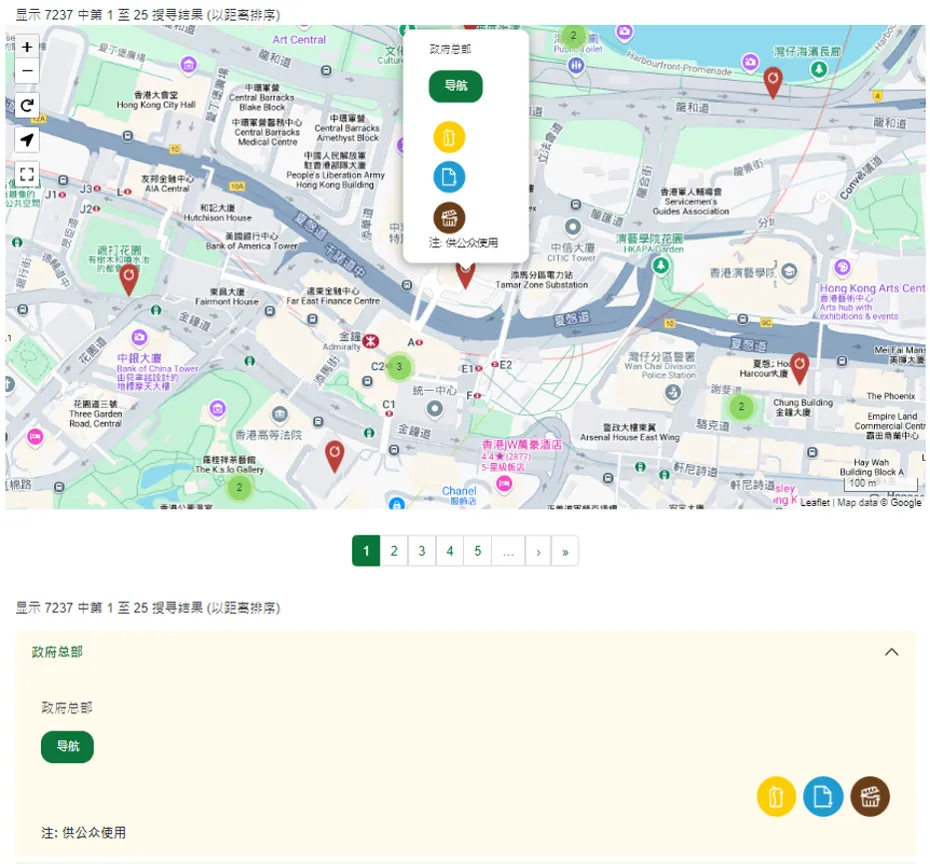930x864 pixels.
Task: Collapse the 政府总部 result panel via chevron
Action: tap(892, 650)
